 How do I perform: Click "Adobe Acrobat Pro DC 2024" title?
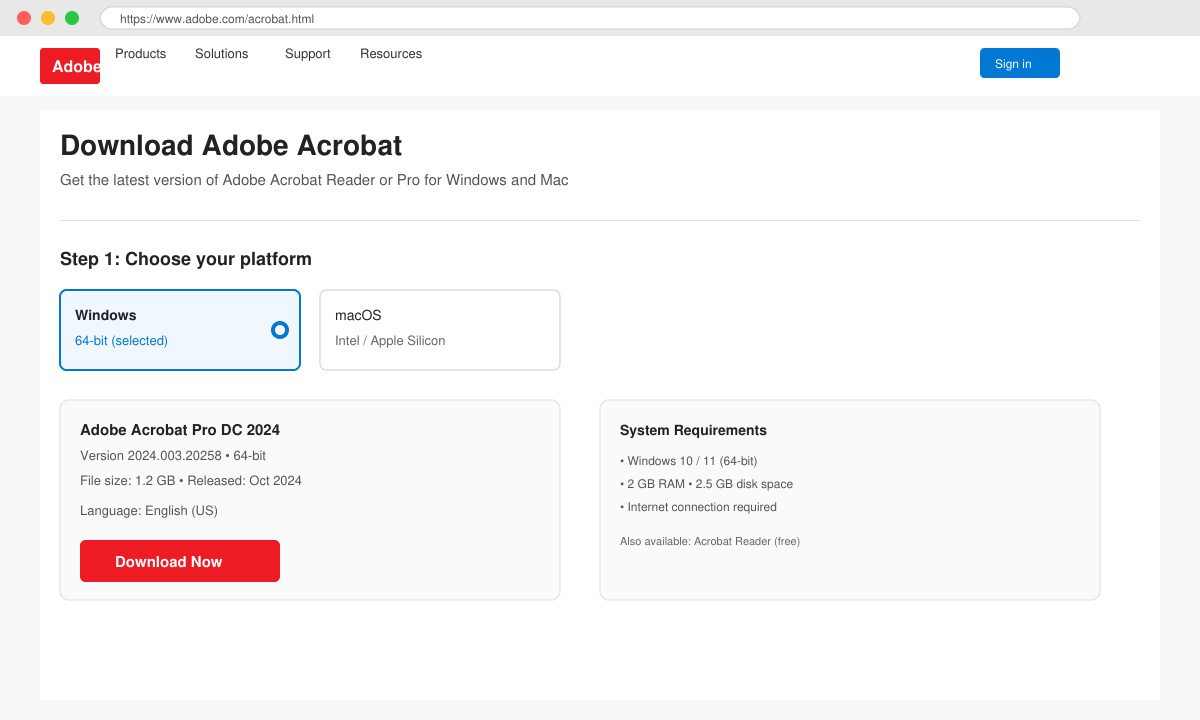click(180, 430)
